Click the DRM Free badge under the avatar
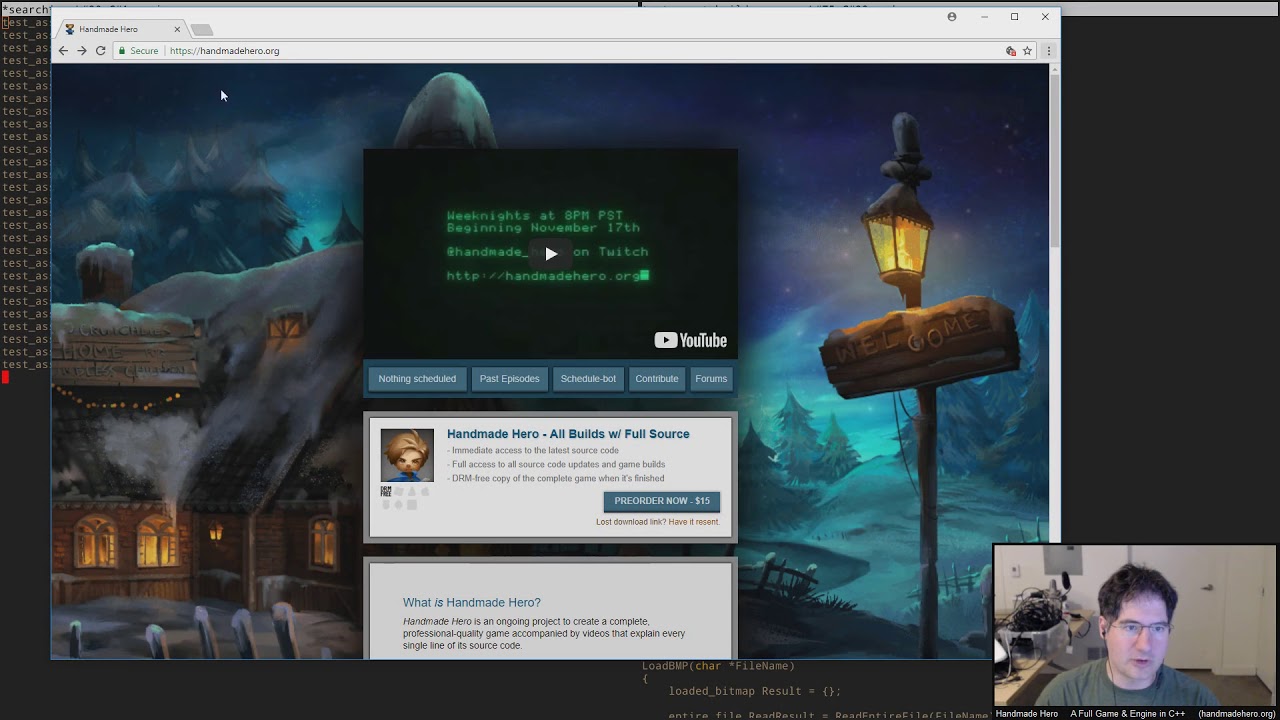 pos(386,491)
